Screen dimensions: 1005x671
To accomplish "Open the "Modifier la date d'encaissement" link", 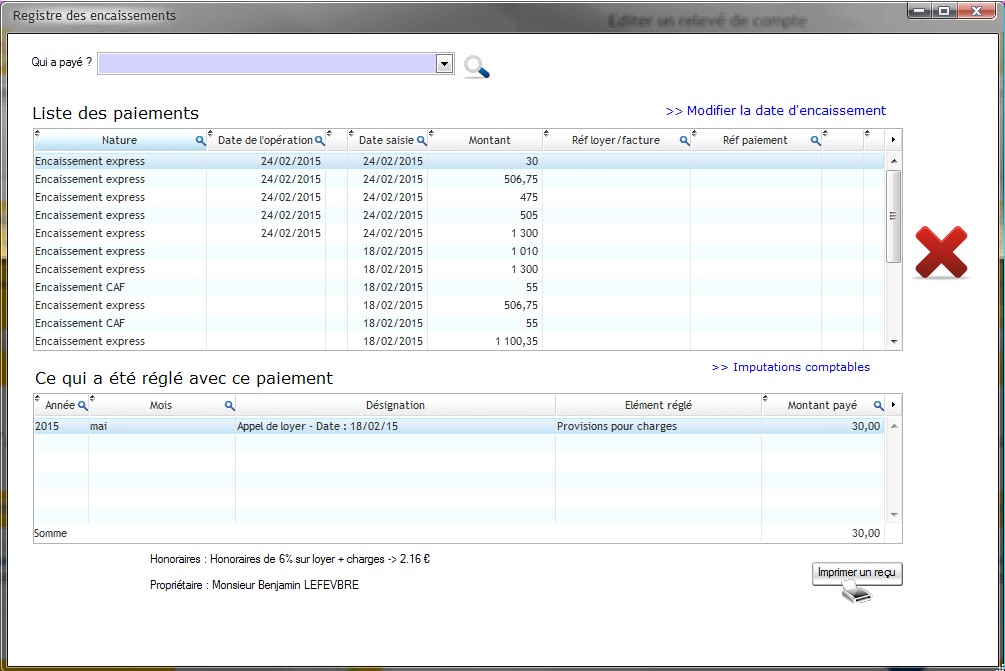I will (x=776, y=110).
